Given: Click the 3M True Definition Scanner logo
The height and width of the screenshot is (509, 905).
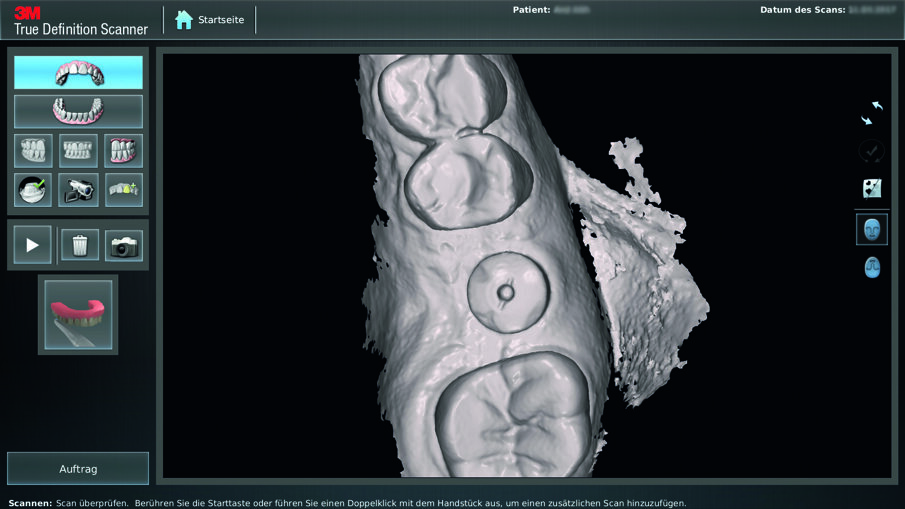Looking at the screenshot, I should point(81,21).
